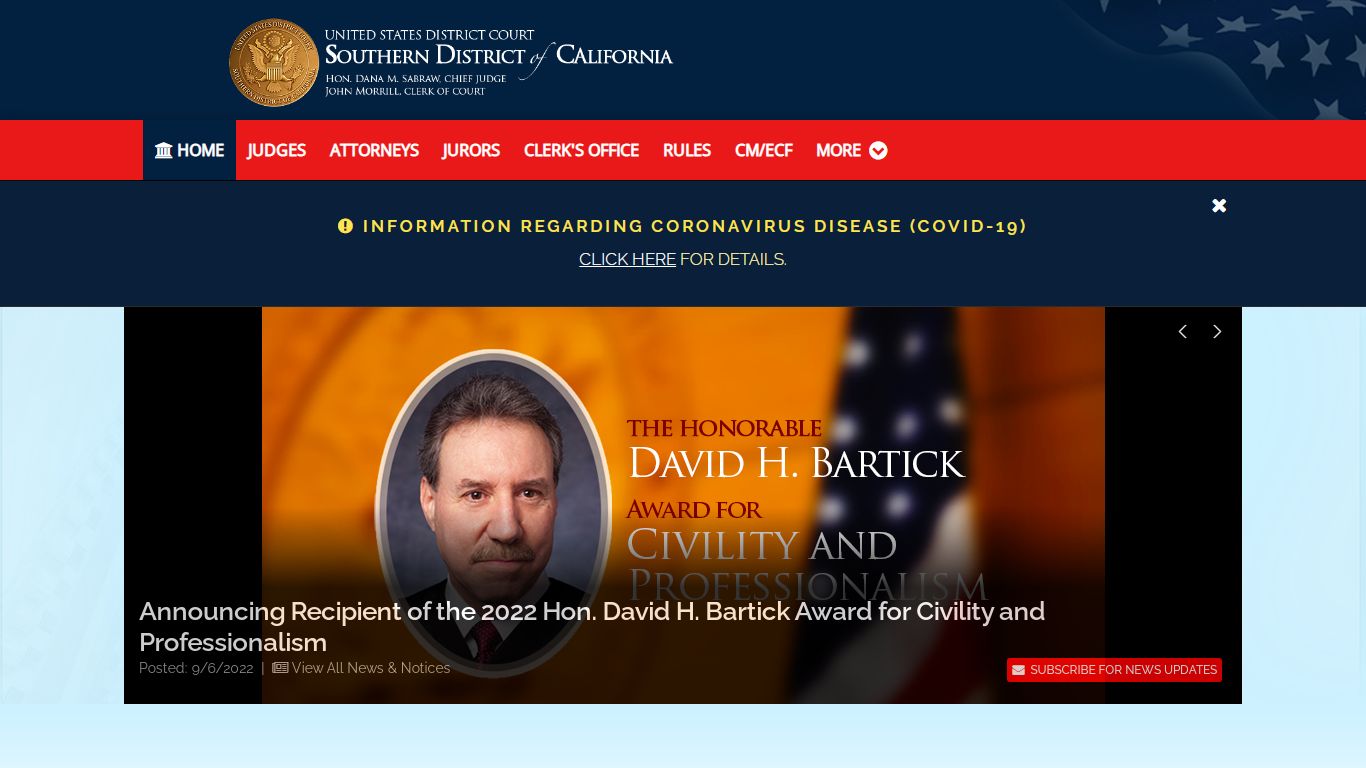The height and width of the screenshot is (768, 1366).
Task: Click the David H. Bartick slide image
Action: click(683, 505)
